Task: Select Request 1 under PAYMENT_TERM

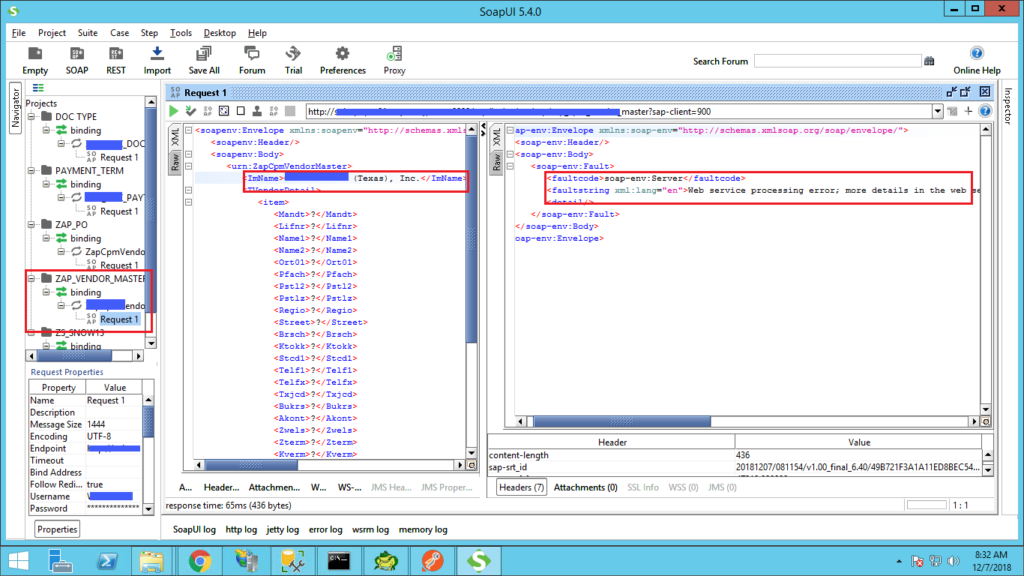Action: coord(119,211)
